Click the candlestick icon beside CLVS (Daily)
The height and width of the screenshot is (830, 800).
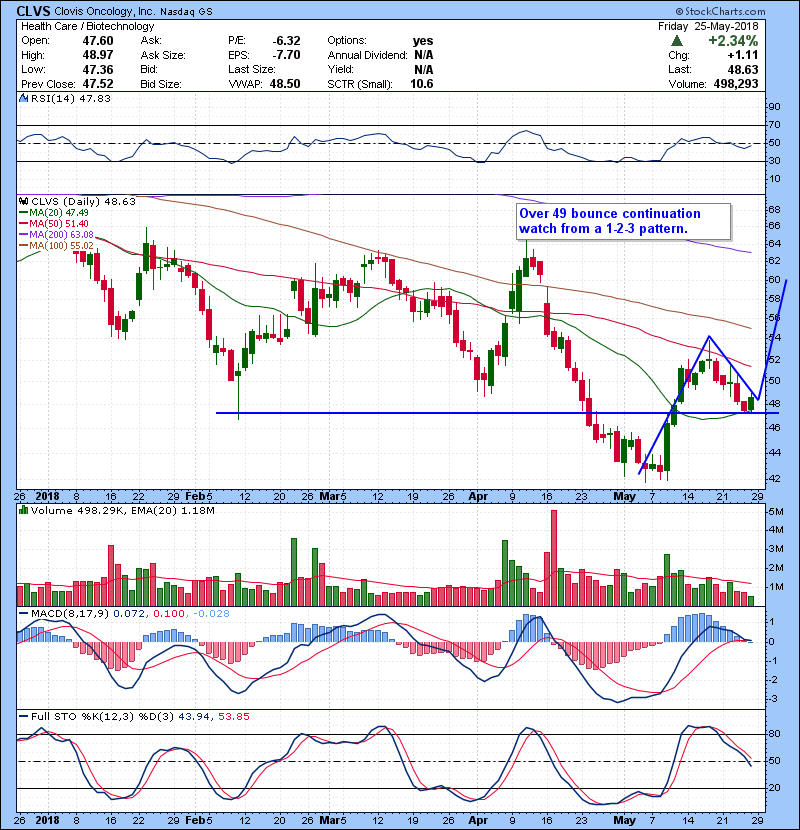pyautogui.click(x=23, y=202)
